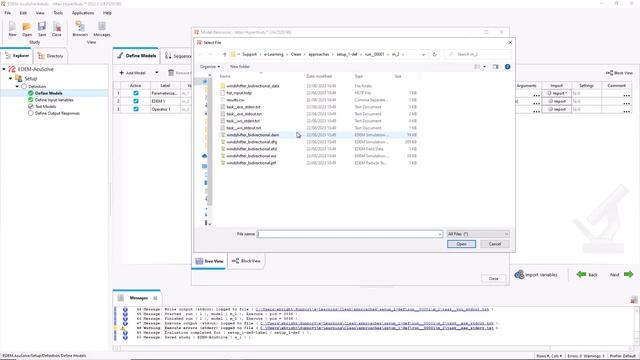The width and height of the screenshot is (640, 360).
Task: Open the Tools menu
Action: [58, 13]
